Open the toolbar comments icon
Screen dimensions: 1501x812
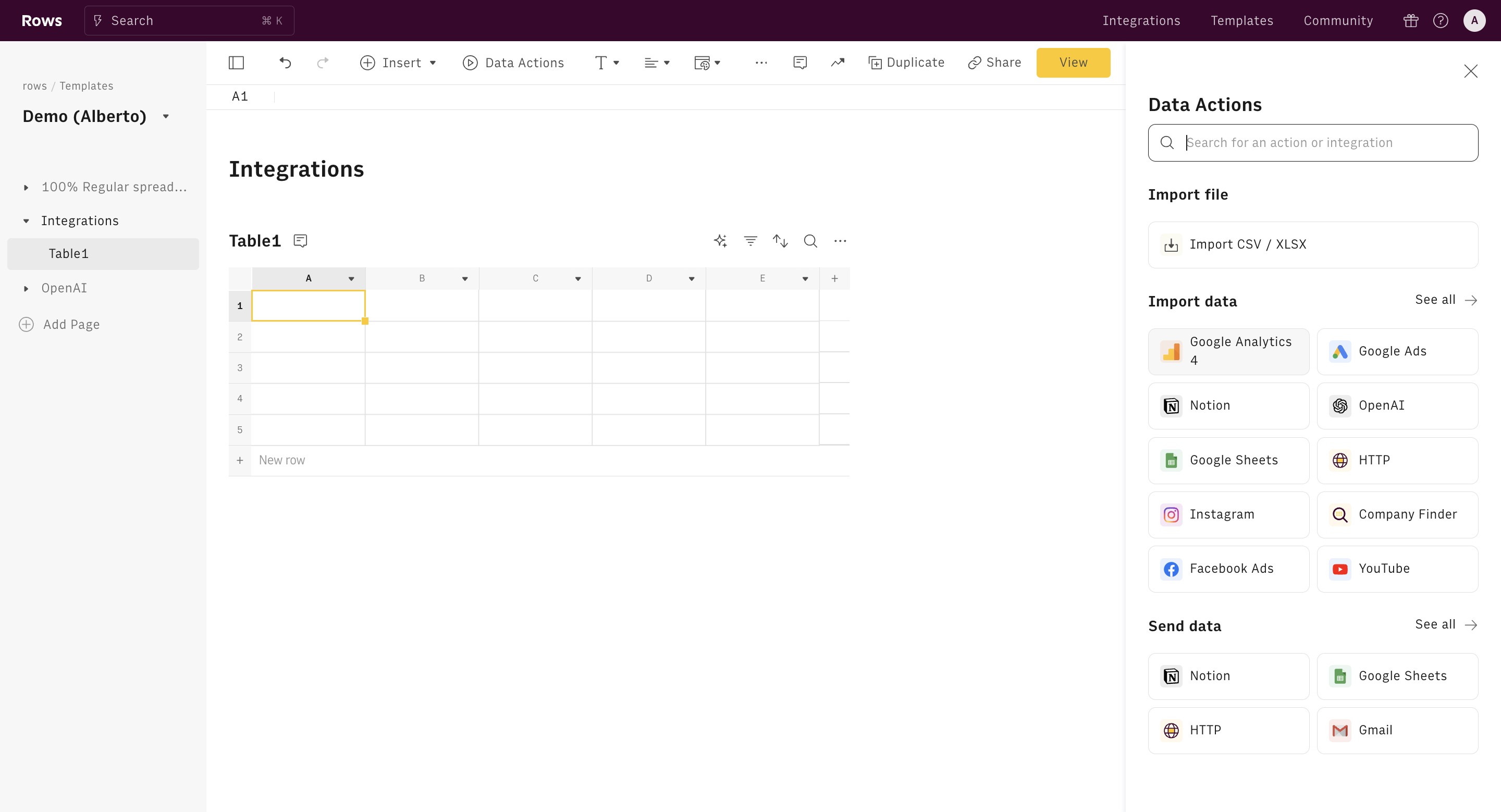(x=800, y=63)
